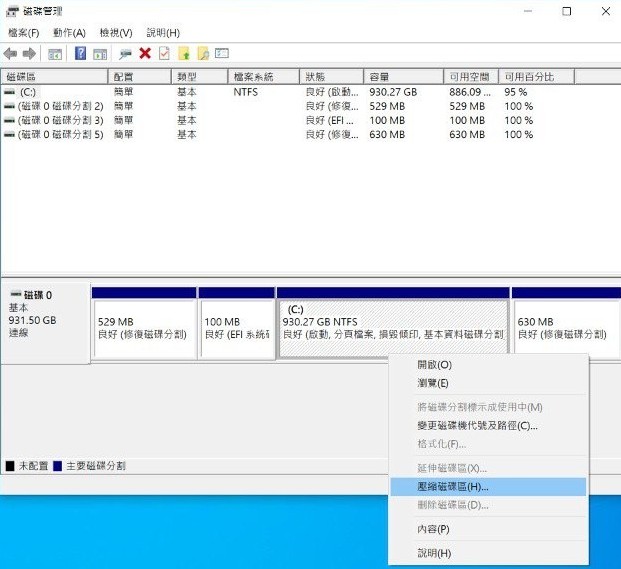Screen dimensions: 621x569
Task: Click the folder with magnifier icon
Action: pyautogui.click(x=203, y=53)
